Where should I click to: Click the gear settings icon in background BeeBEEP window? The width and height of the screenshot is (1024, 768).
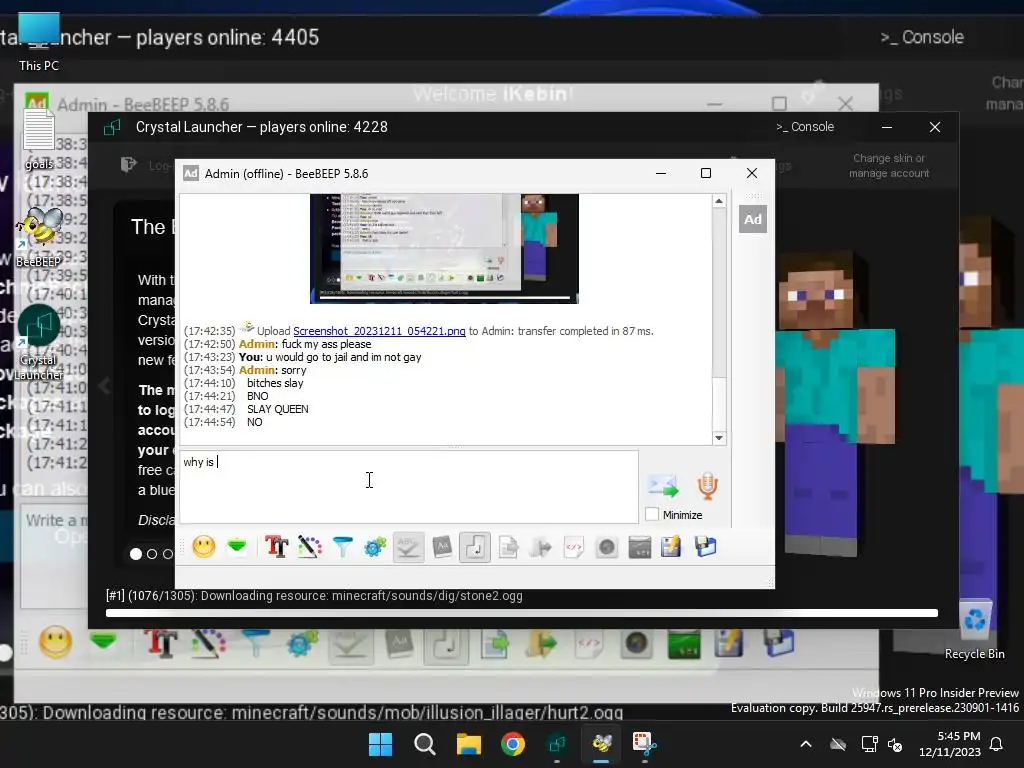(300, 642)
